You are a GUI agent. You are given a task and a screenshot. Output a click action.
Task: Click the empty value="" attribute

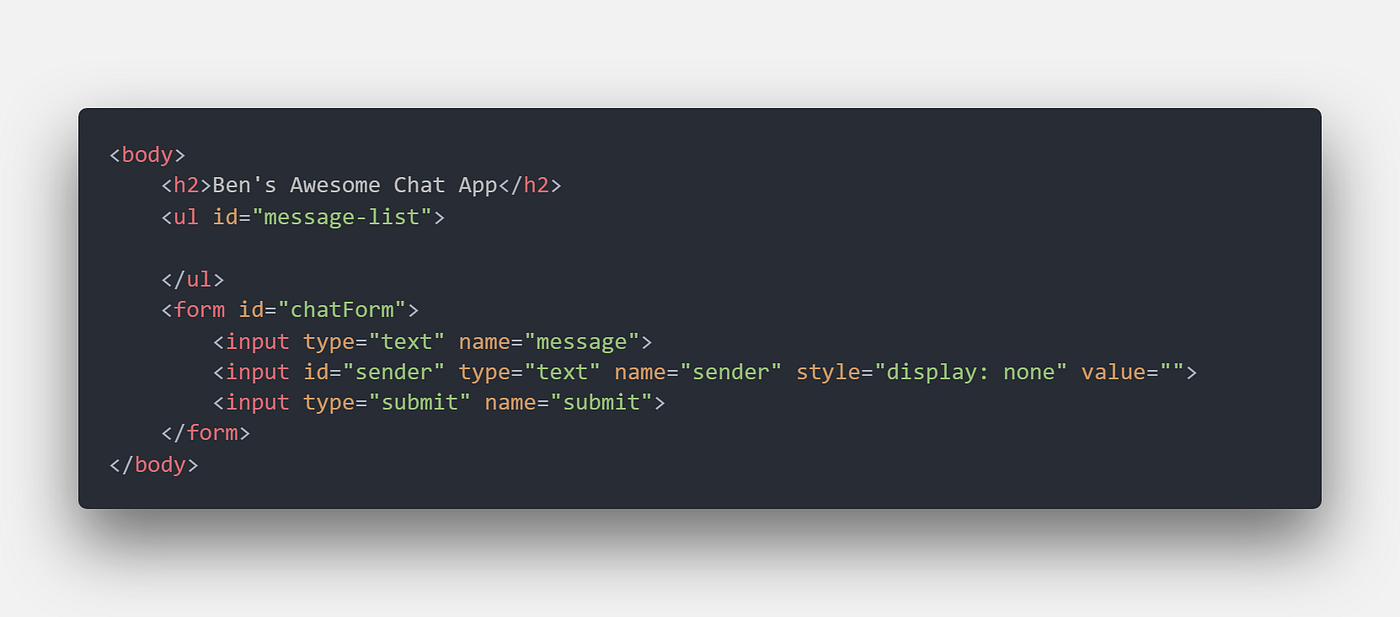click(x=1132, y=372)
